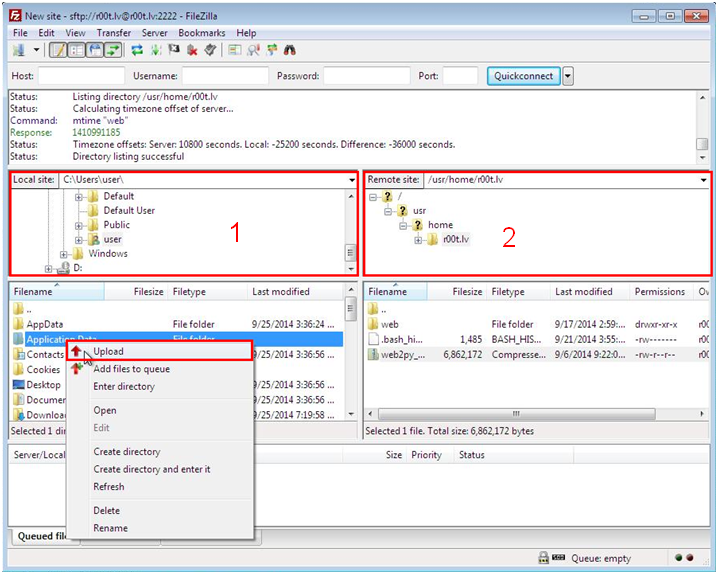This screenshot has width=718, height=574.
Task: Click the binoculars file search icon
Action: (x=290, y=50)
